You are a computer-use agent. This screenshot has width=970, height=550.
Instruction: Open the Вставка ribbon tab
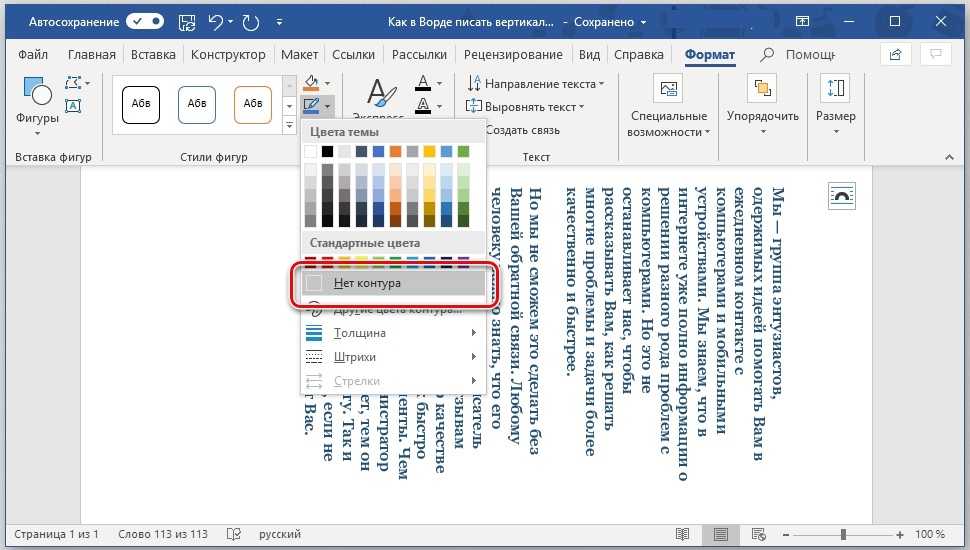[153, 55]
